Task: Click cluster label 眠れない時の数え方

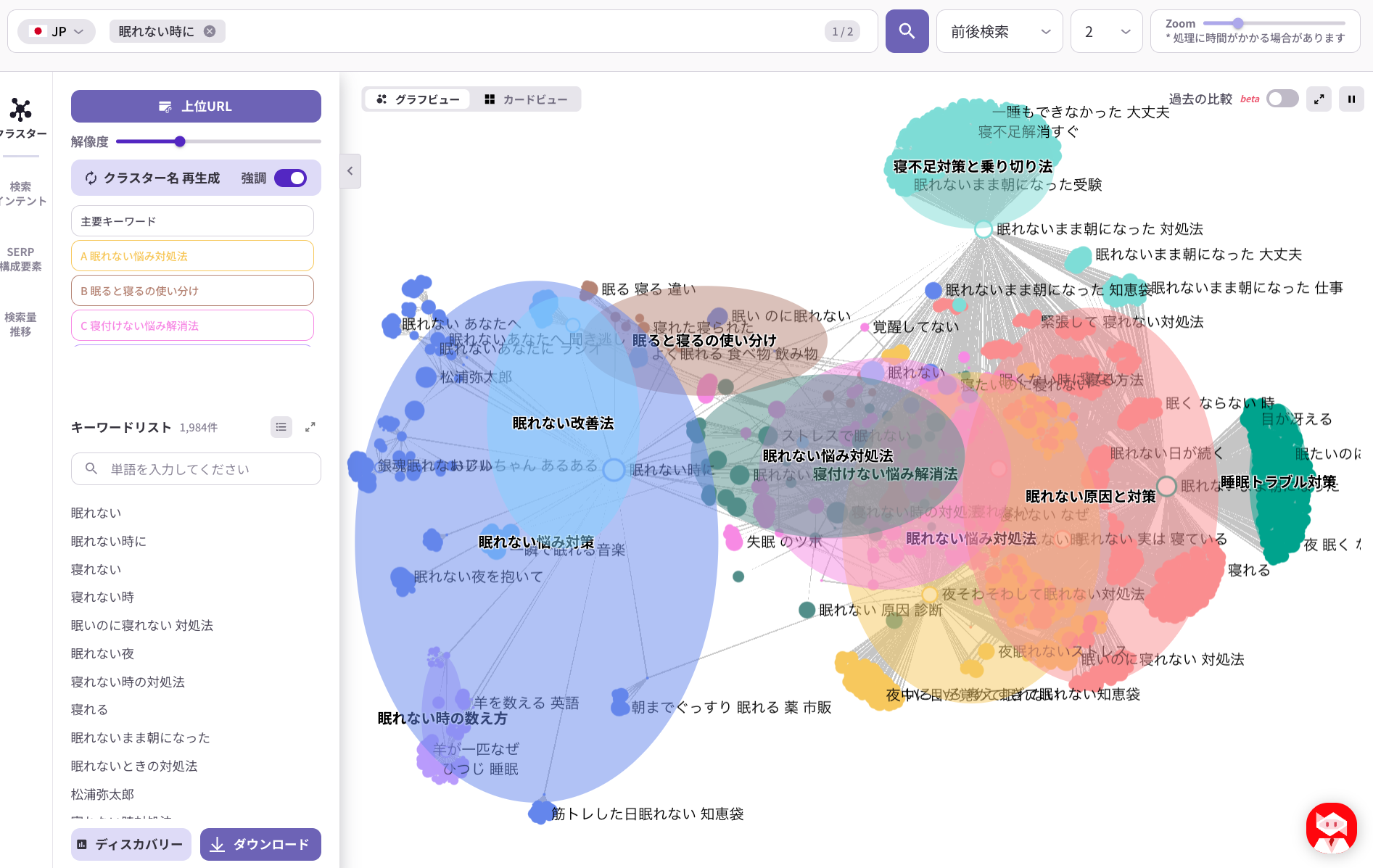Action: coord(442,718)
